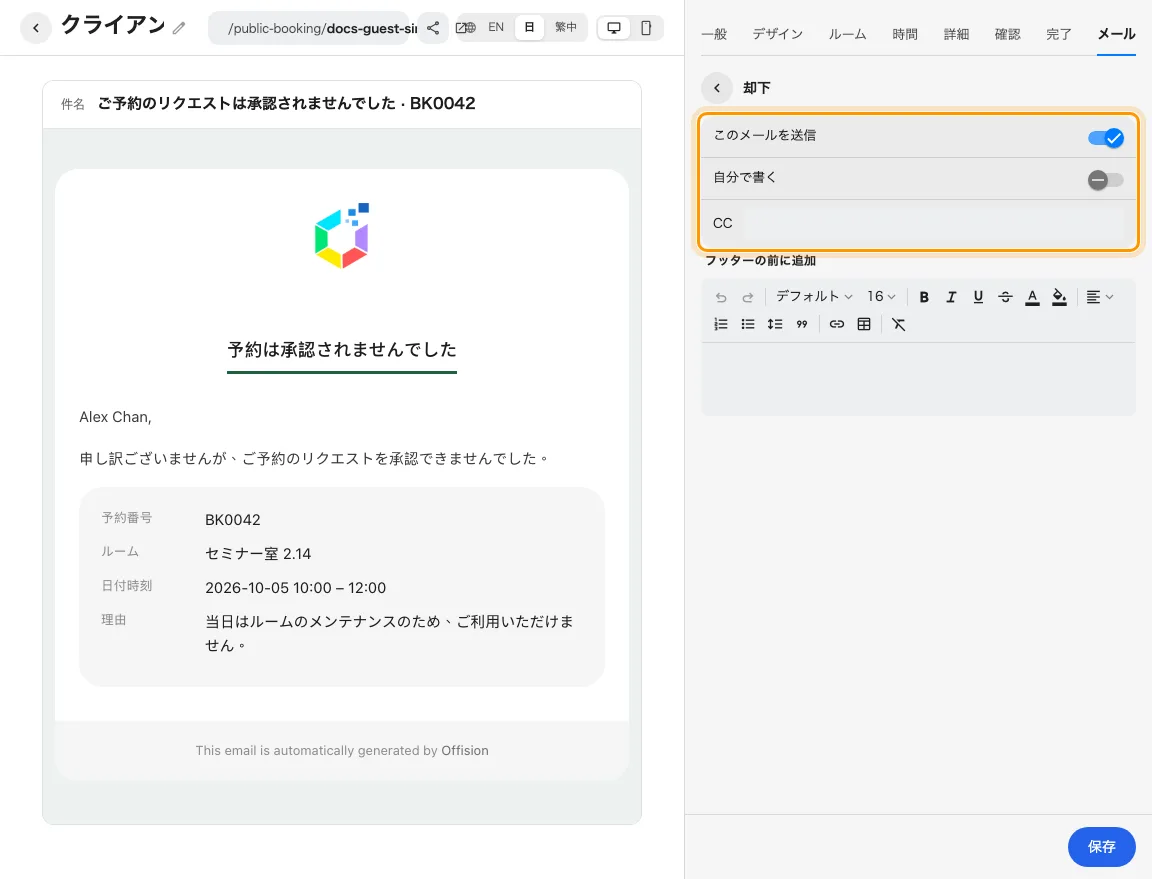Clear text formatting
This screenshot has width=1152, height=879.
click(899, 324)
